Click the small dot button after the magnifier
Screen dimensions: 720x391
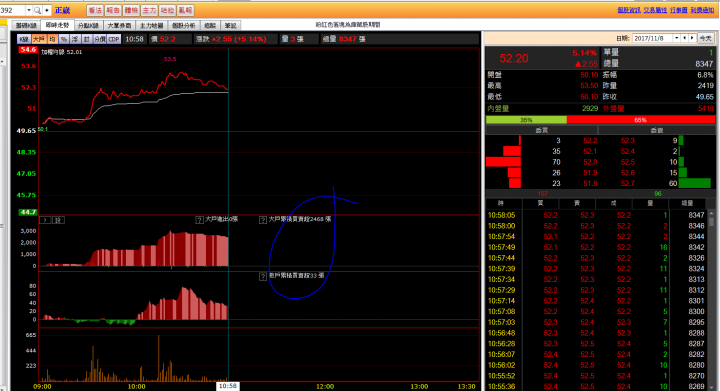[47, 10]
